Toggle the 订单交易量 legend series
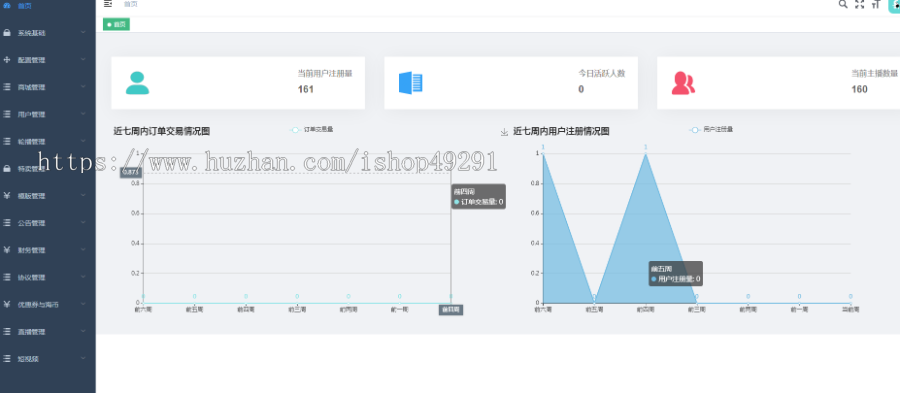The height and width of the screenshot is (393, 900). point(312,130)
